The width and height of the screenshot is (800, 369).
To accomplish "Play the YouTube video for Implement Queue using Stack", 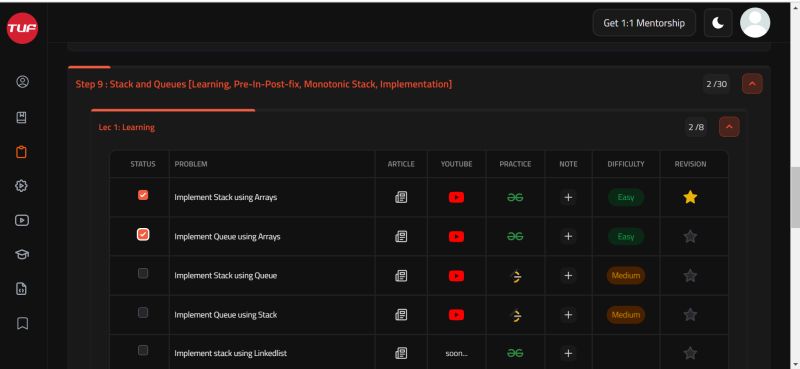I will point(456,315).
